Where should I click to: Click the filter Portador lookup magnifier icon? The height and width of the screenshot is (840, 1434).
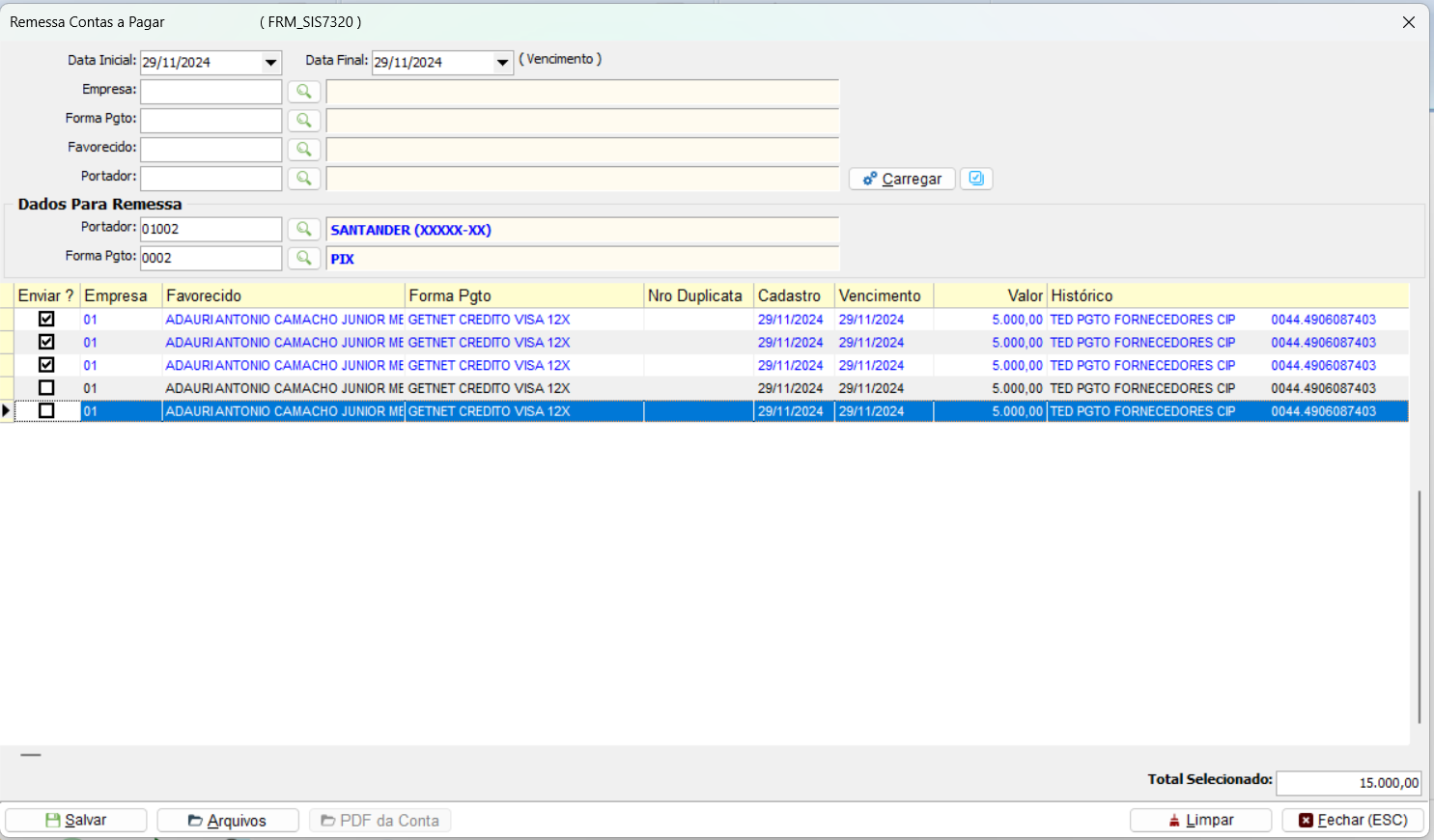point(303,179)
